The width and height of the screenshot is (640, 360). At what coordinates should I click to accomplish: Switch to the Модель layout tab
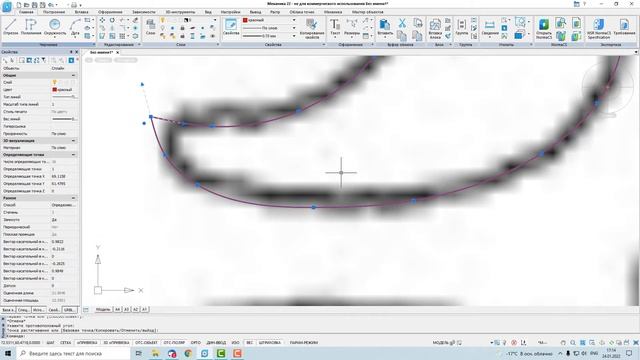pyautogui.click(x=103, y=309)
